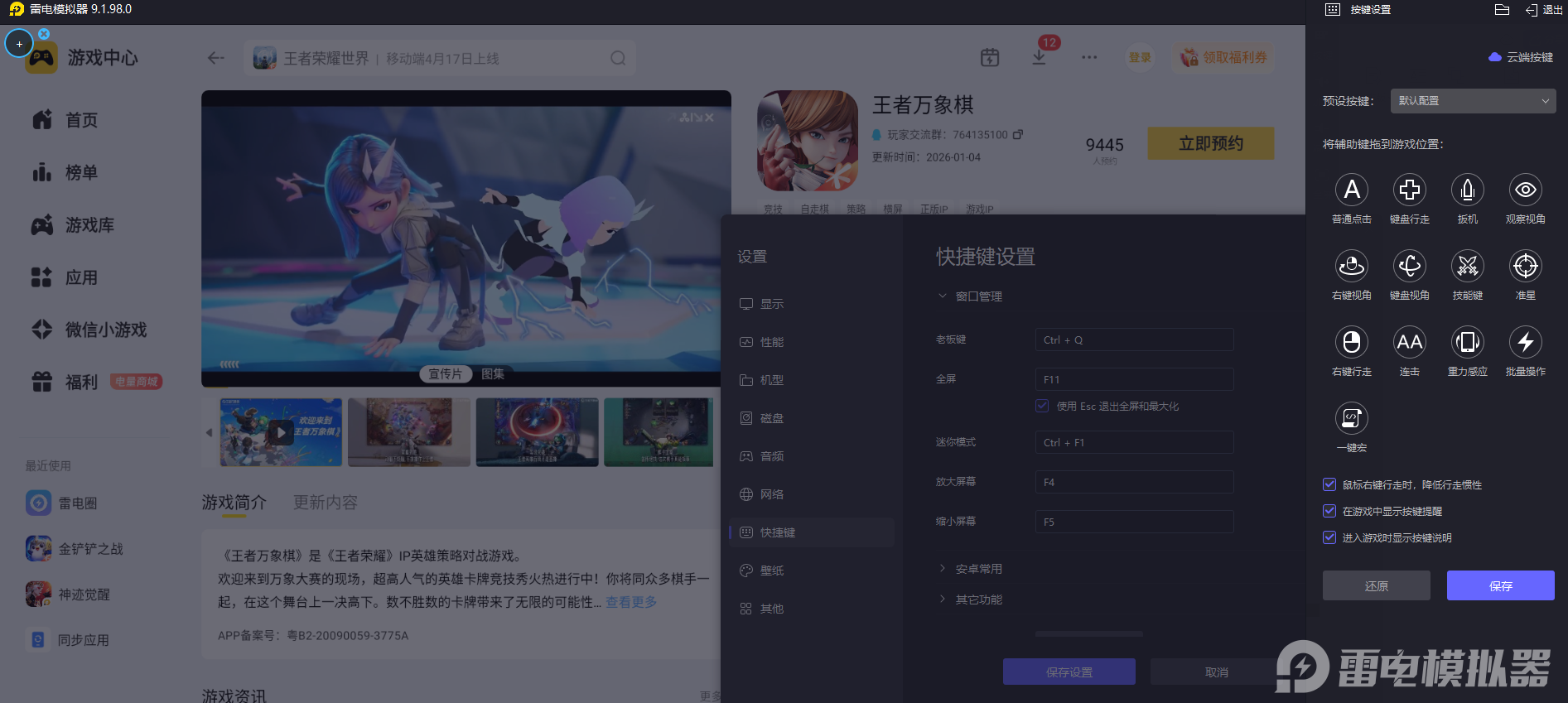Pick the 技能键 skill icon
This screenshot has width=1568, height=703.
(x=1468, y=267)
